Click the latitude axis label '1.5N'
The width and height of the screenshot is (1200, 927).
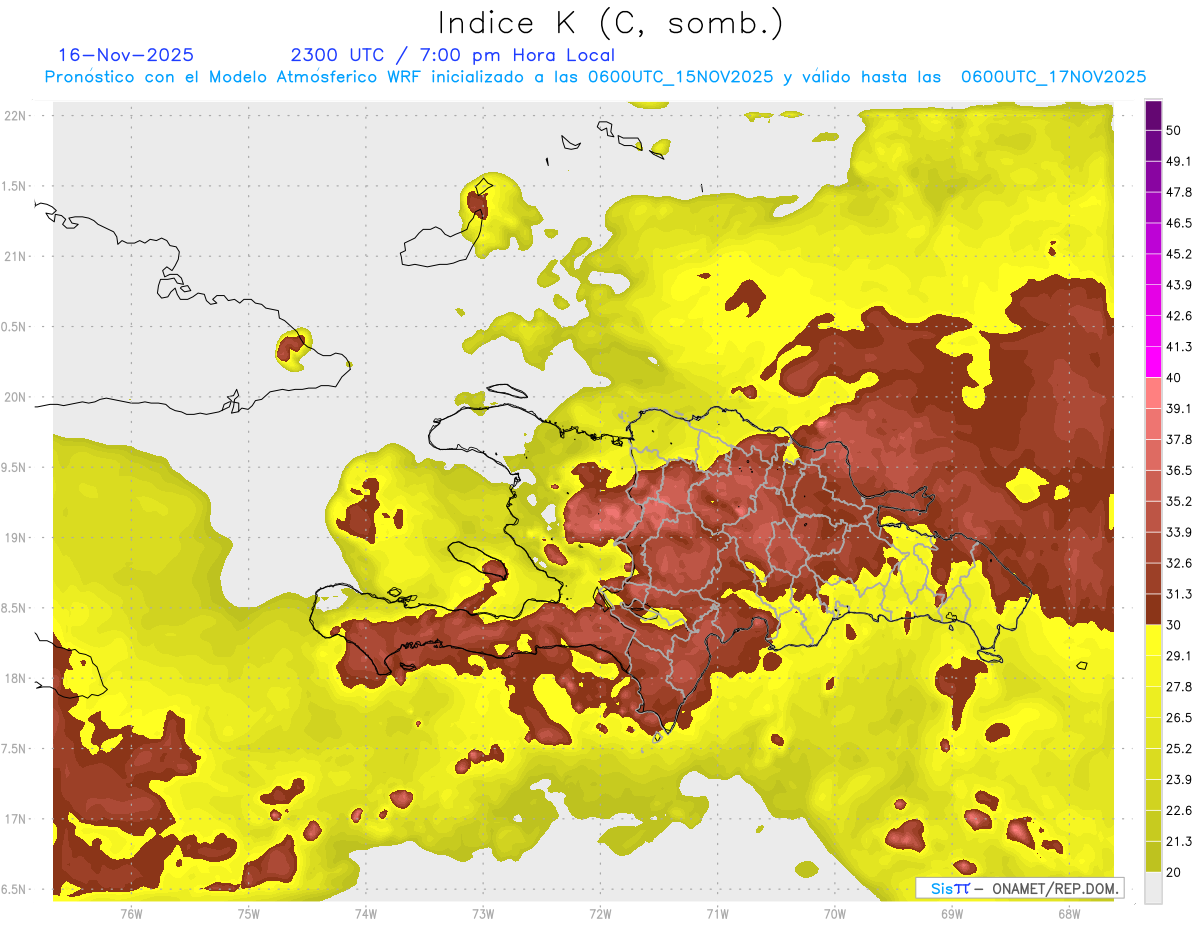click(15, 186)
